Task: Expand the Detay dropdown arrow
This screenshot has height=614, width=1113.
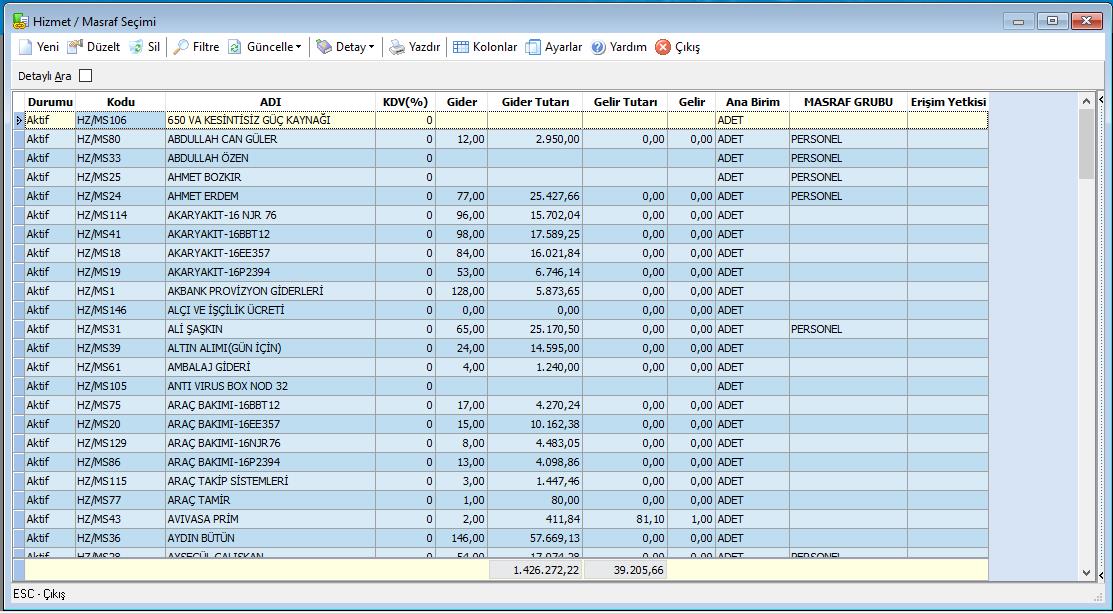Action: tap(371, 48)
